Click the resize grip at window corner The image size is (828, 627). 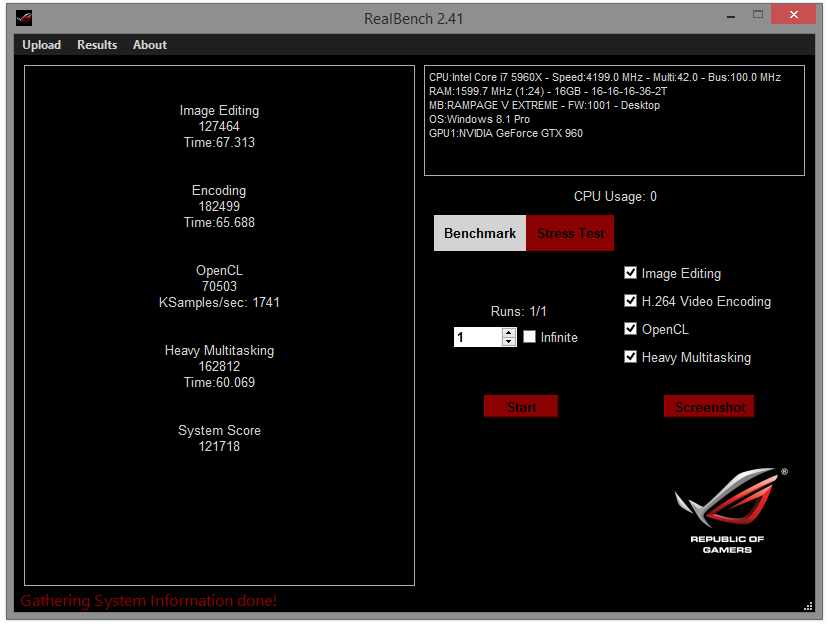(x=808, y=606)
